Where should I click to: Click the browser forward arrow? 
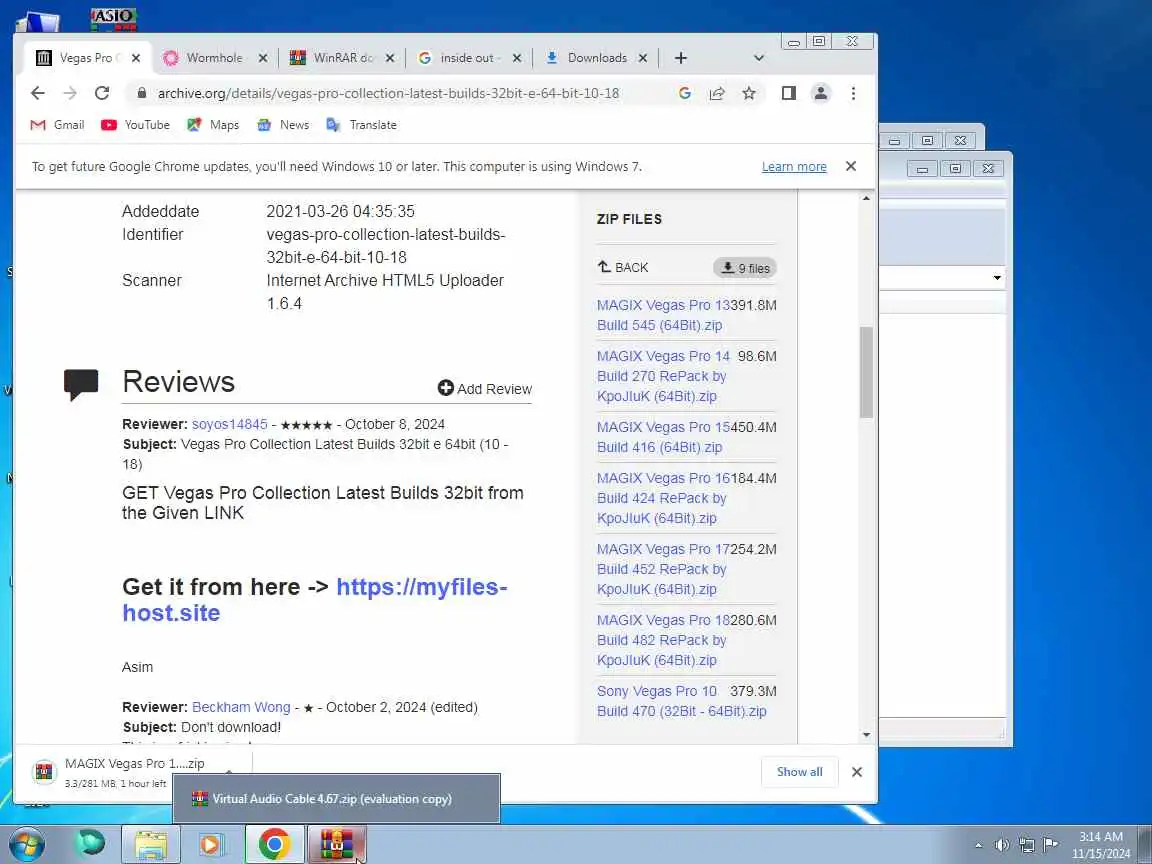(70, 93)
